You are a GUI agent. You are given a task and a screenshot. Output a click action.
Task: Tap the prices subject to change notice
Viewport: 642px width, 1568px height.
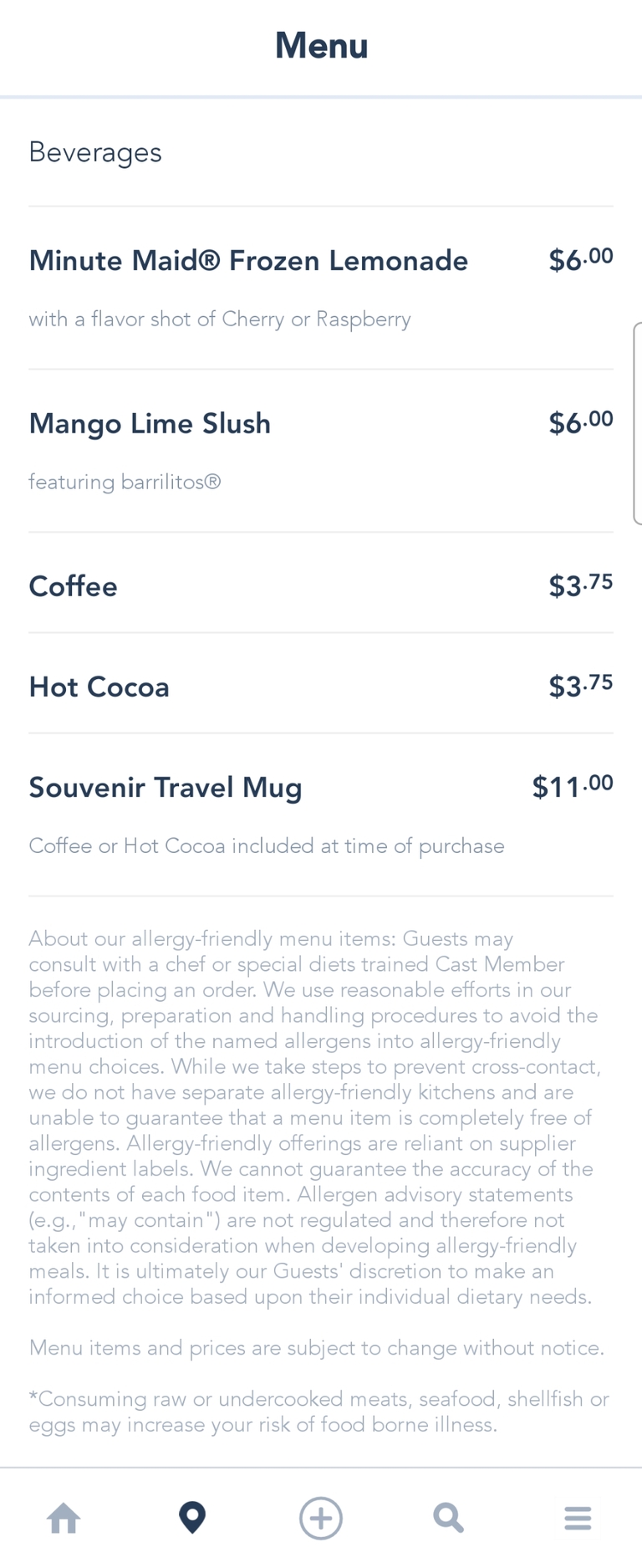317,1348
